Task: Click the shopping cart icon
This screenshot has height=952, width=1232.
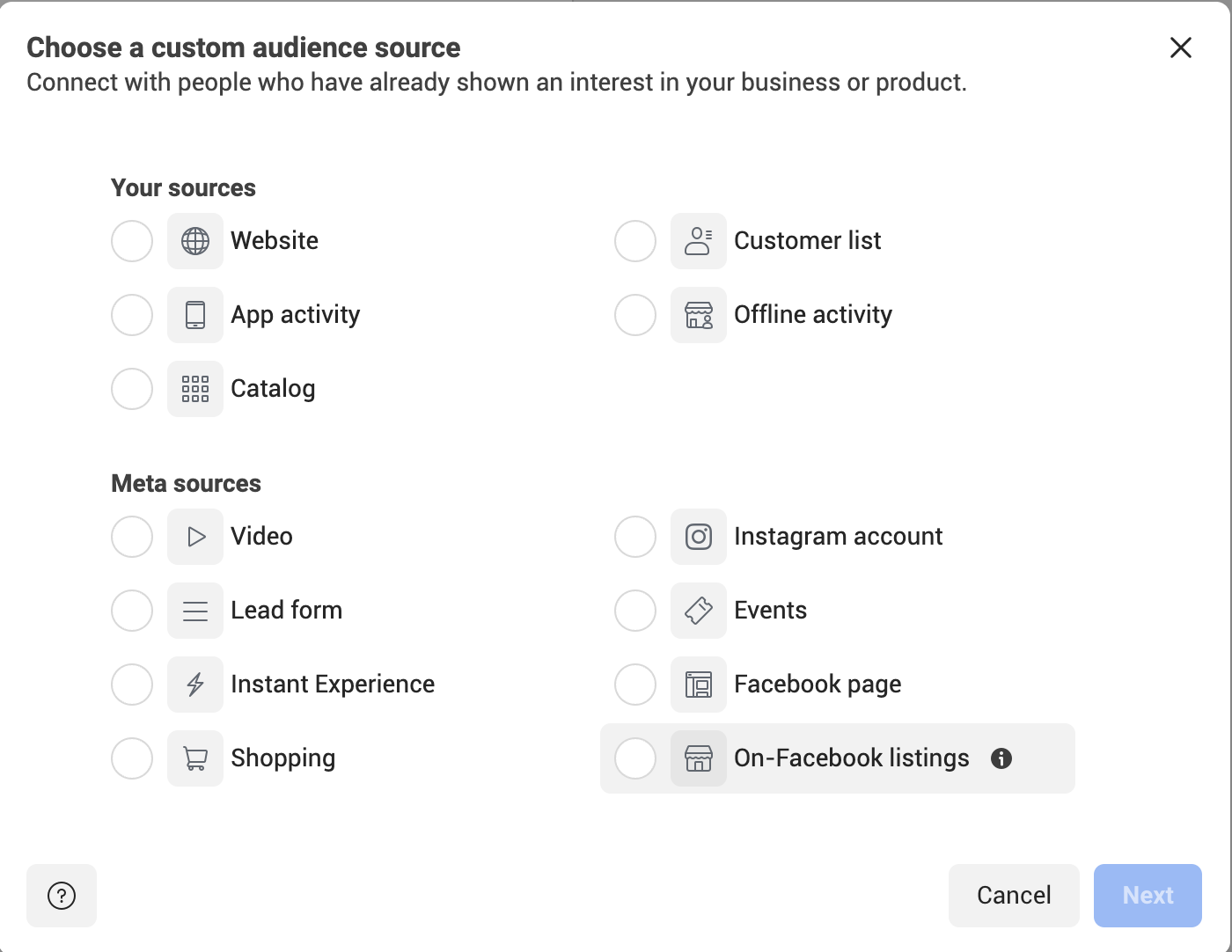Action: coord(195,758)
